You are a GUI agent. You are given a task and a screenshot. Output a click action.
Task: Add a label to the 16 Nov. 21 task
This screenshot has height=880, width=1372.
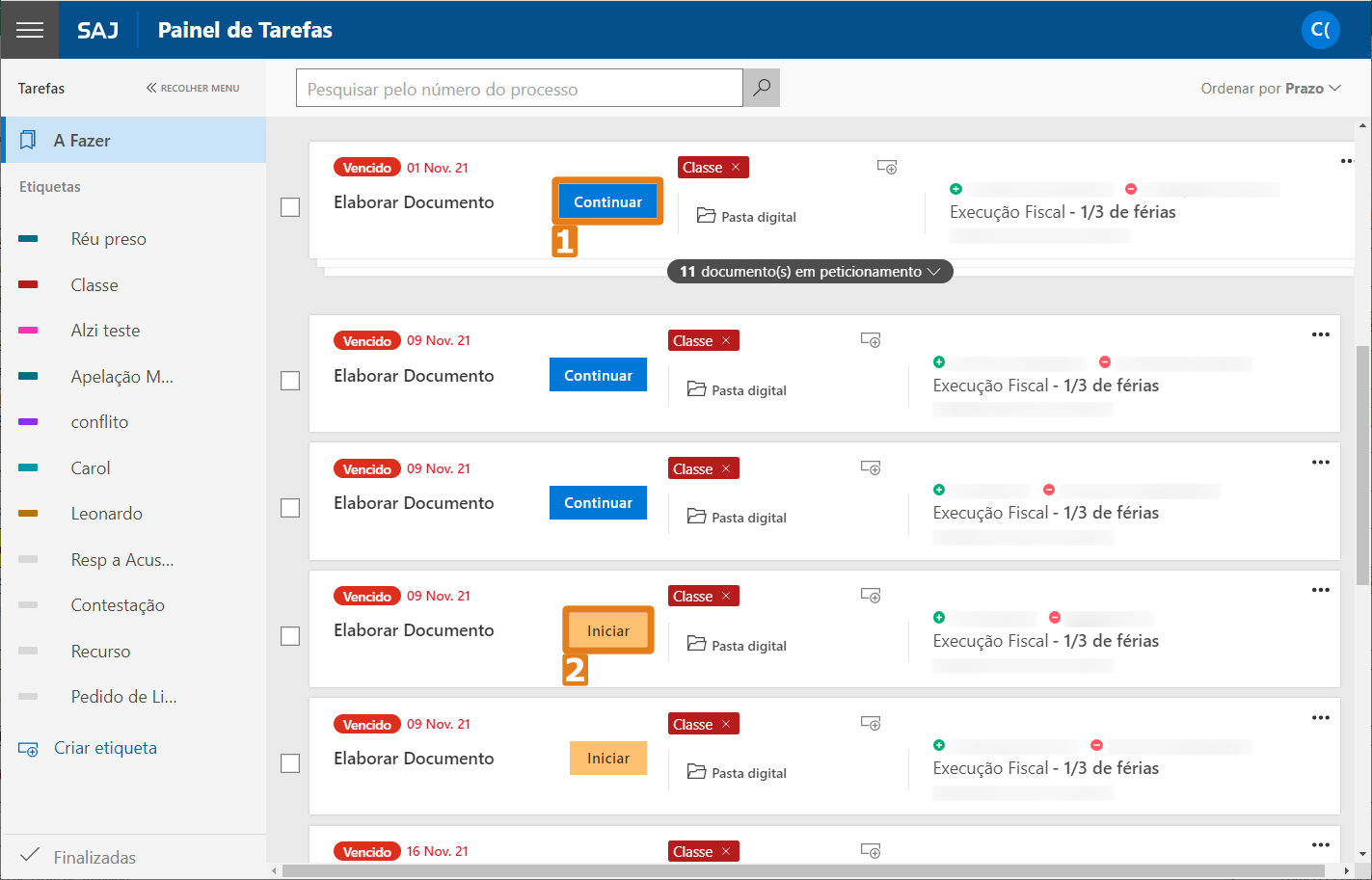(871, 851)
